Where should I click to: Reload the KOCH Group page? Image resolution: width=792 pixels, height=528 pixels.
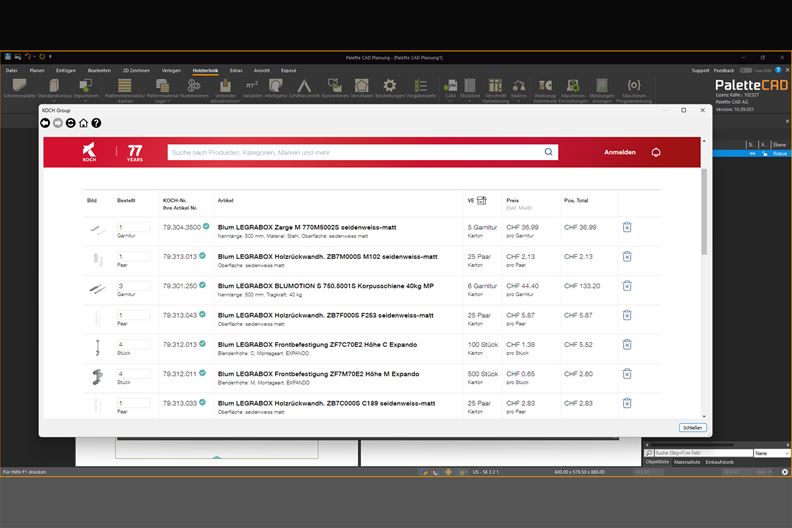pos(71,123)
